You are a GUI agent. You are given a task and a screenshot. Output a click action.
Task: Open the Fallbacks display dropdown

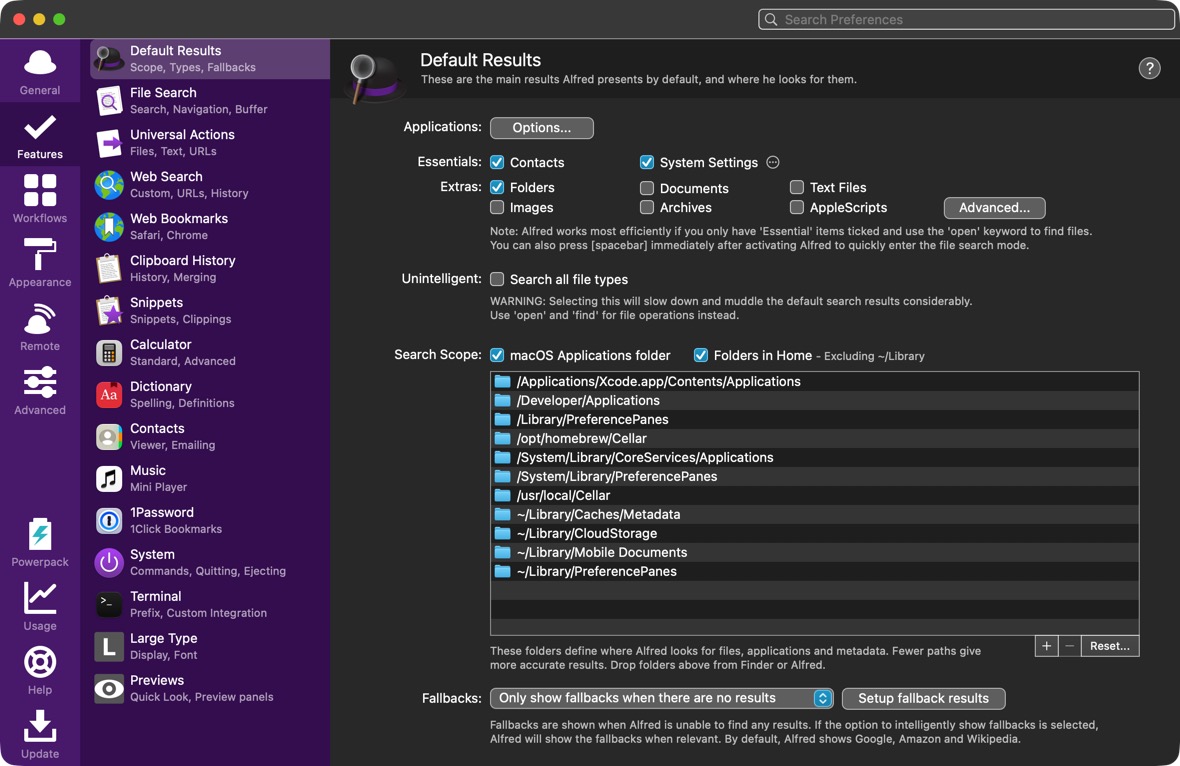coord(661,698)
